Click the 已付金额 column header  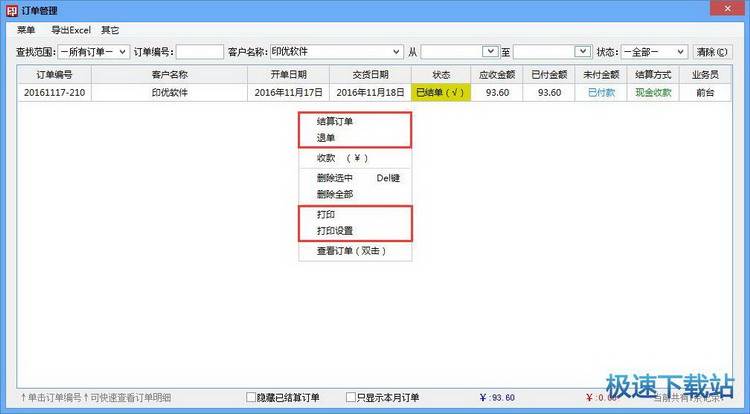[x=549, y=75]
